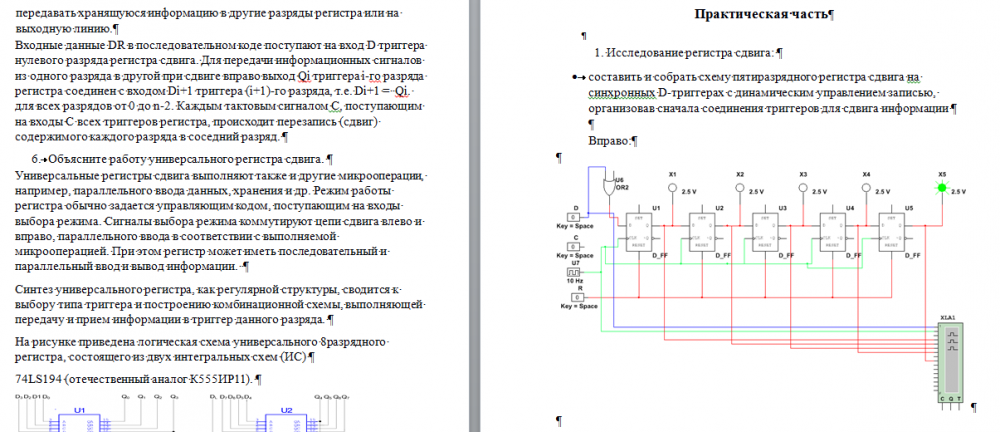Click 'Key = Space' label under the D key
The height and width of the screenshot is (432, 1000).
tap(575, 227)
